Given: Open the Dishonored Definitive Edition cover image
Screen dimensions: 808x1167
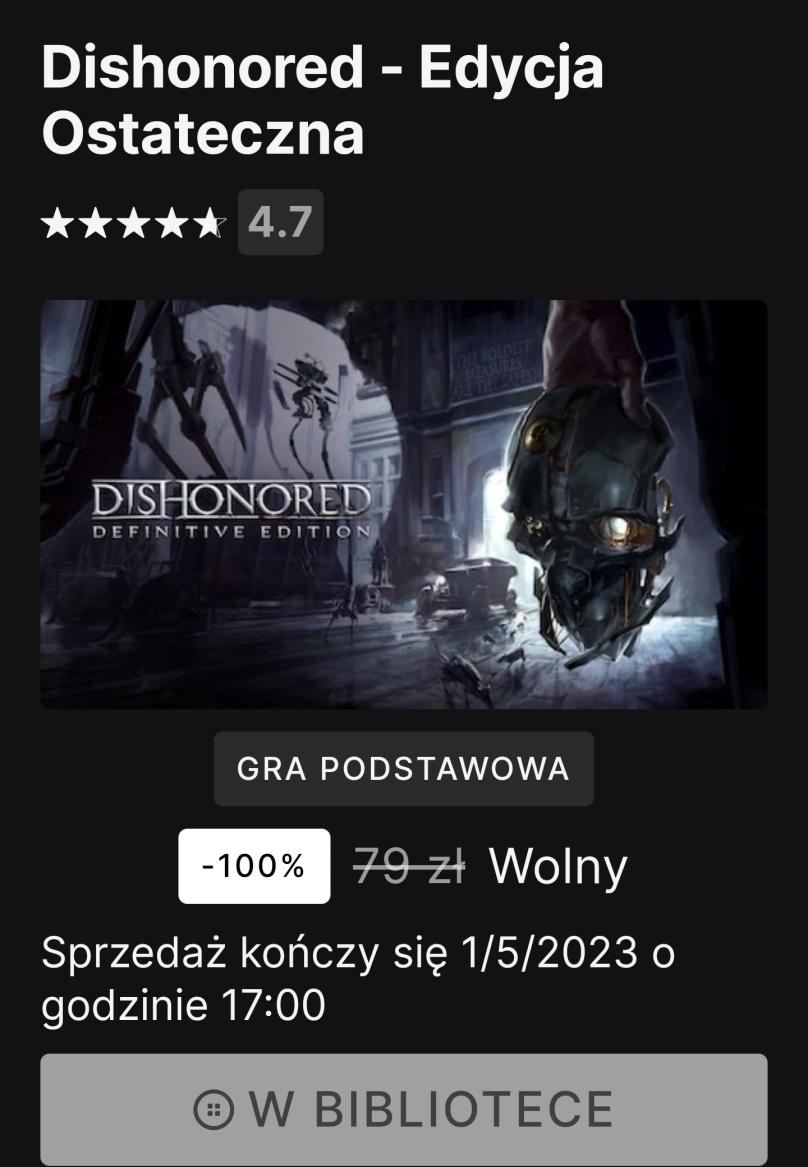Looking at the screenshot, I should coord(404,504).
